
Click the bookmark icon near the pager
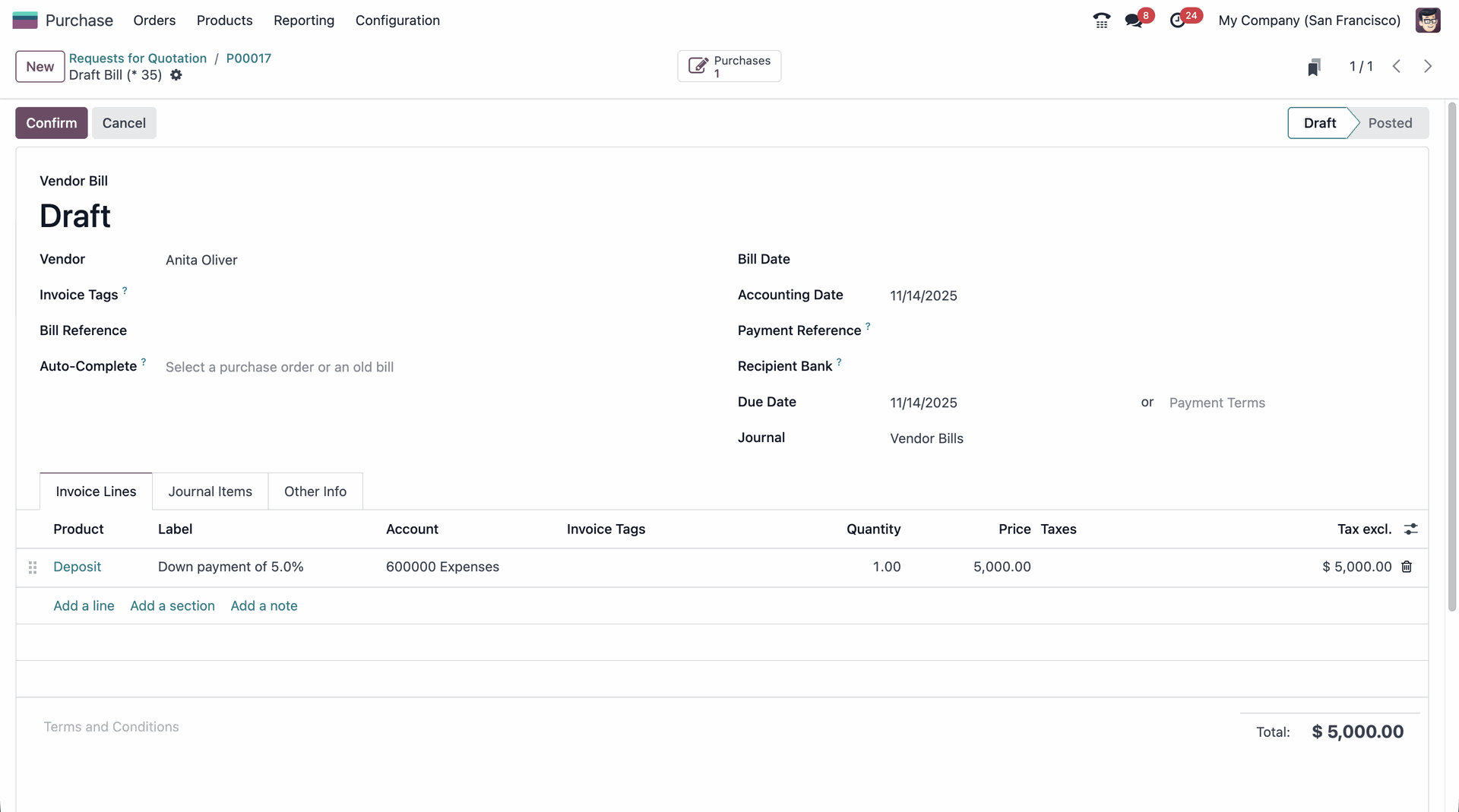click(1314, 67)
